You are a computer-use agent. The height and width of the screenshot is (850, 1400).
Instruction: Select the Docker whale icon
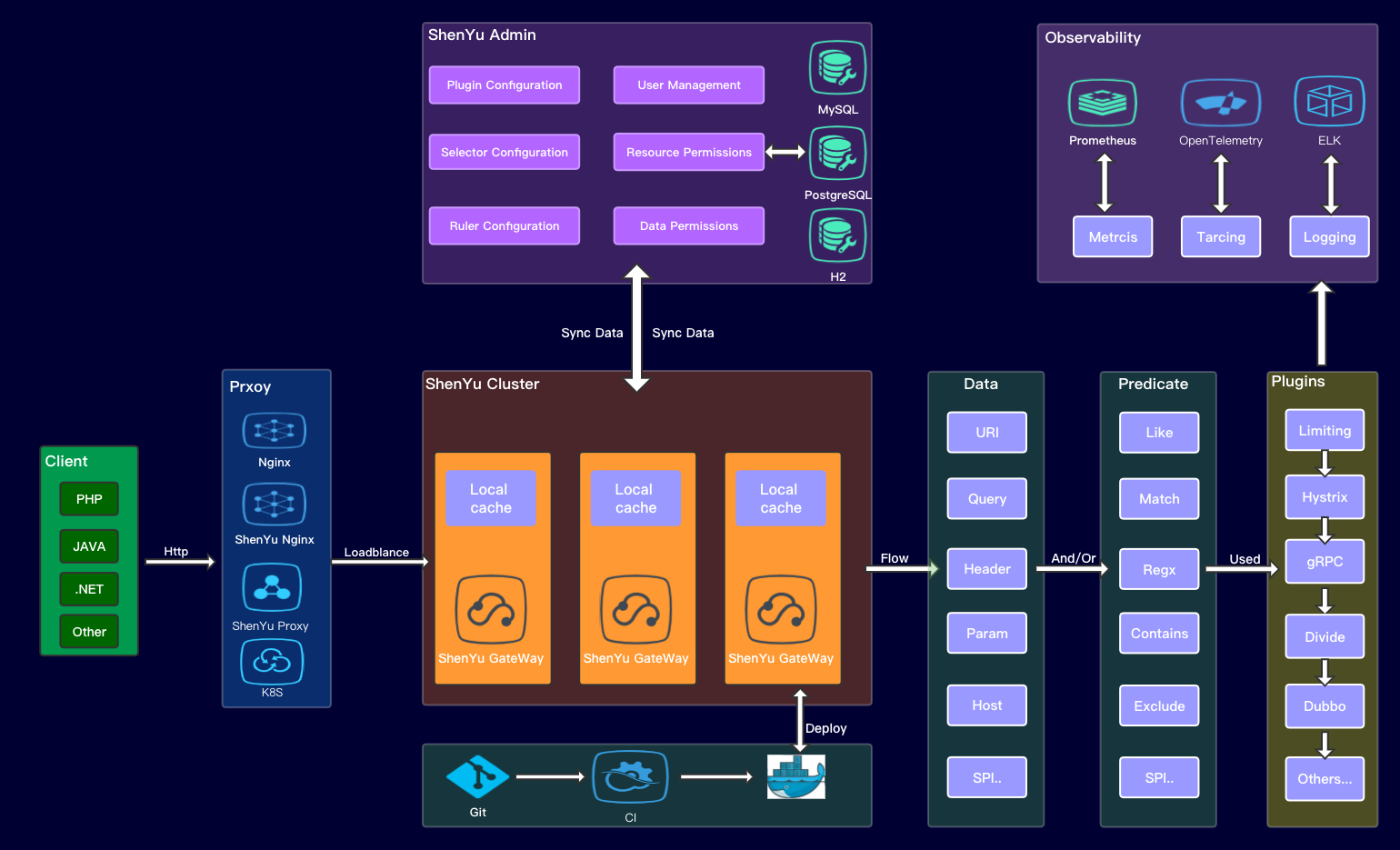795,777
